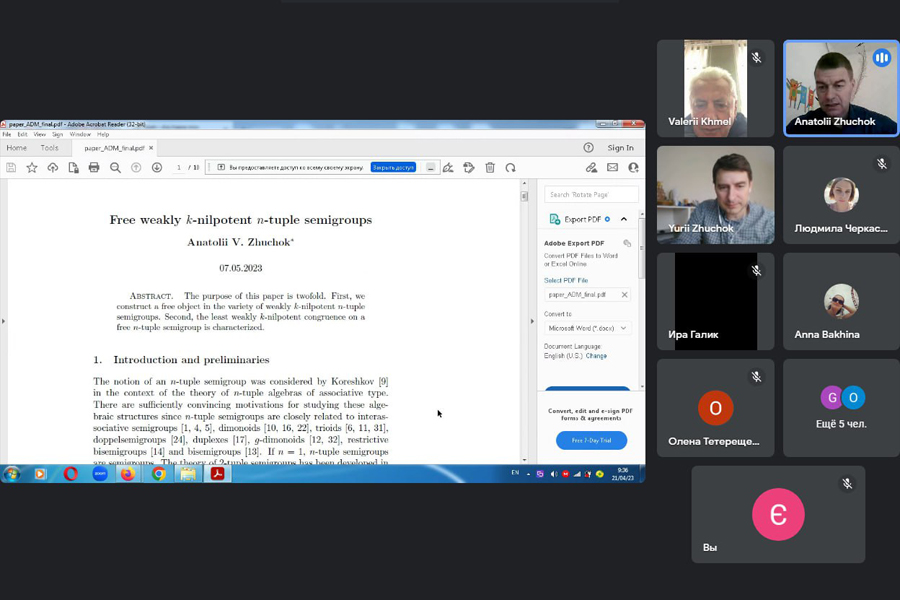The height and width of the screenshot is (600, 900).
Task: Switch to the Tools tab
Action: tap(49, 148)
